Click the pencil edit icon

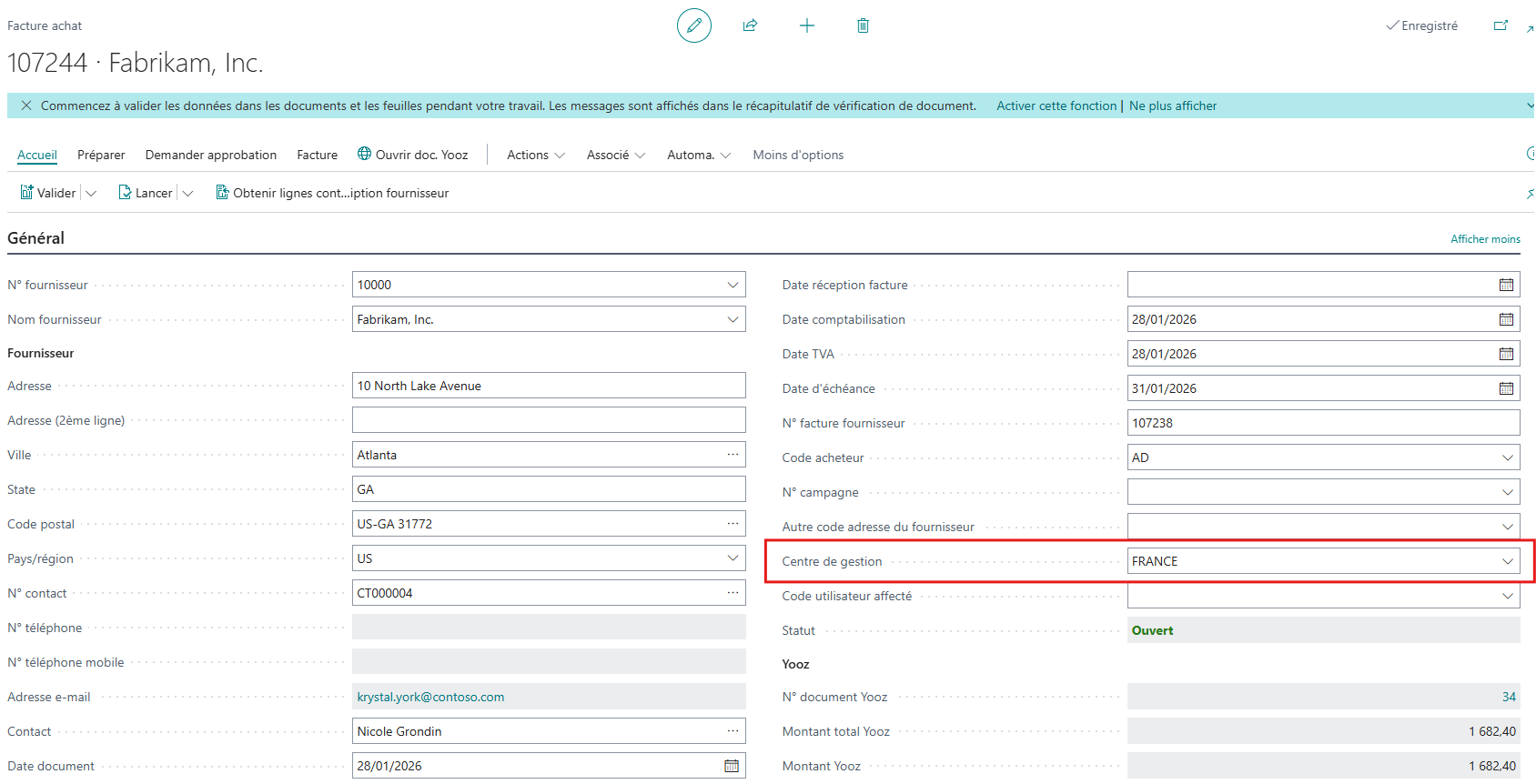coord(693,25)
